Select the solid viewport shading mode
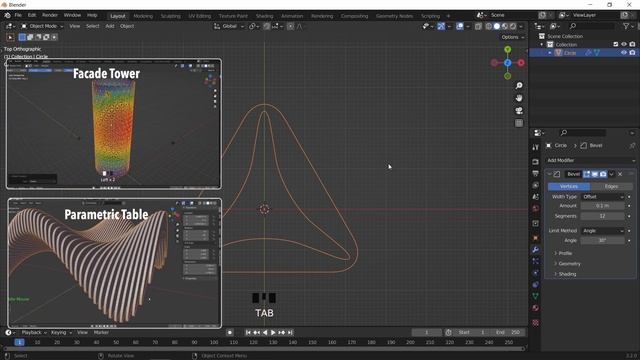The image size is (640, 360). point(497,26)
